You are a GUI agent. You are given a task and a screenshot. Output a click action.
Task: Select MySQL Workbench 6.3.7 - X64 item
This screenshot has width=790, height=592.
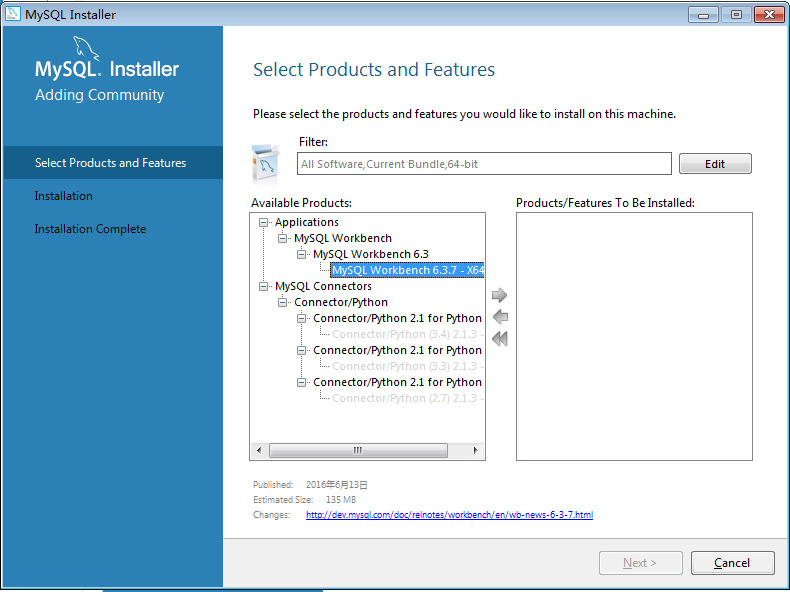pos(408,270)
